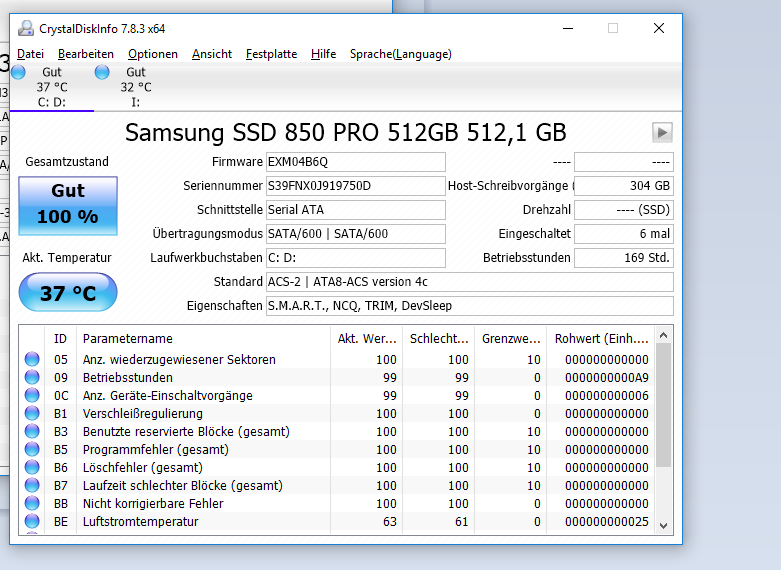Select the C: D: disk status circle
Viewport: 781px width, 570px height.
(18, 72)
